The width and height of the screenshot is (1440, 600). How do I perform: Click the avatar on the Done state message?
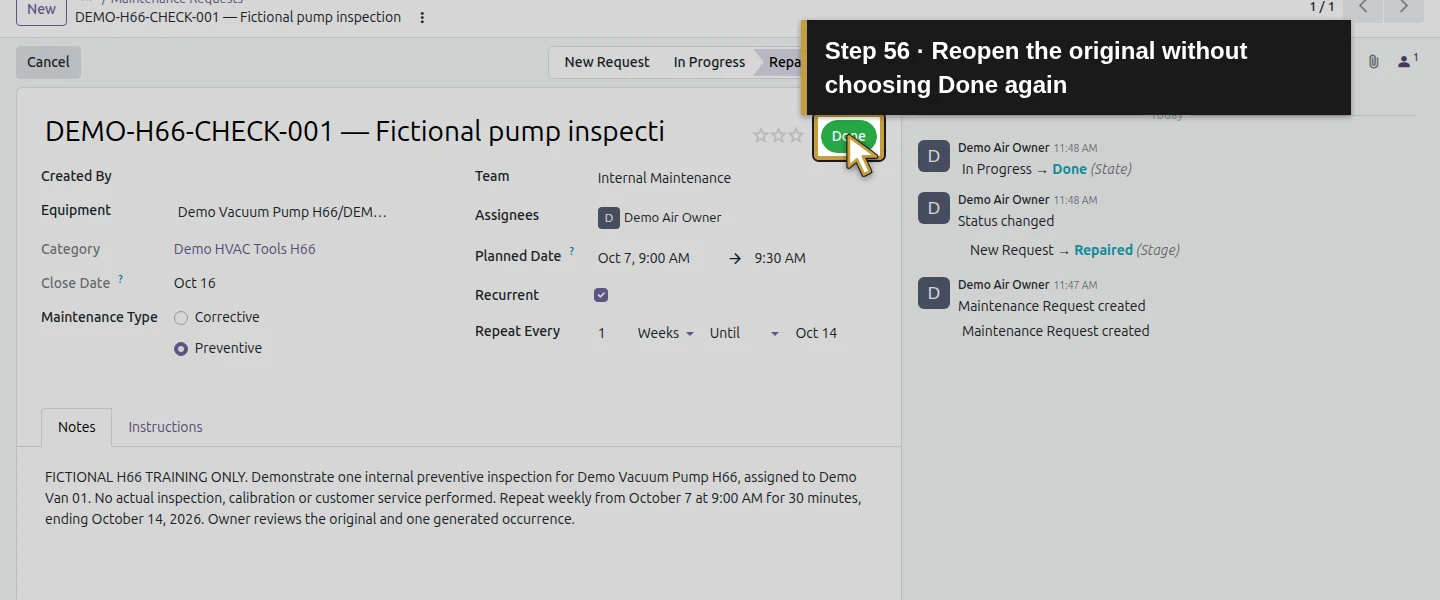coord(934,157)
